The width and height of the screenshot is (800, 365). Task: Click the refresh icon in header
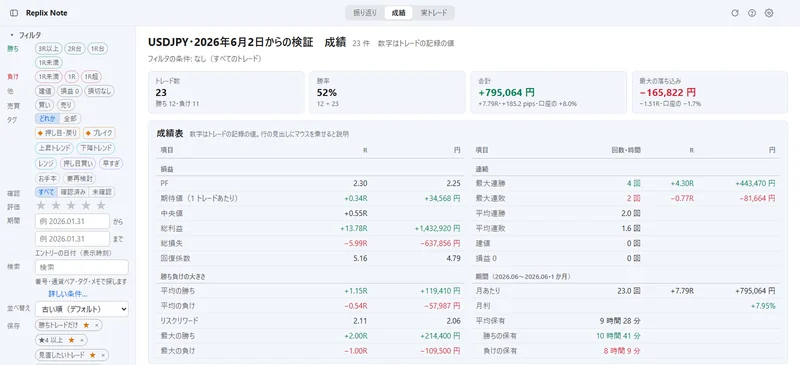point(735,13)
